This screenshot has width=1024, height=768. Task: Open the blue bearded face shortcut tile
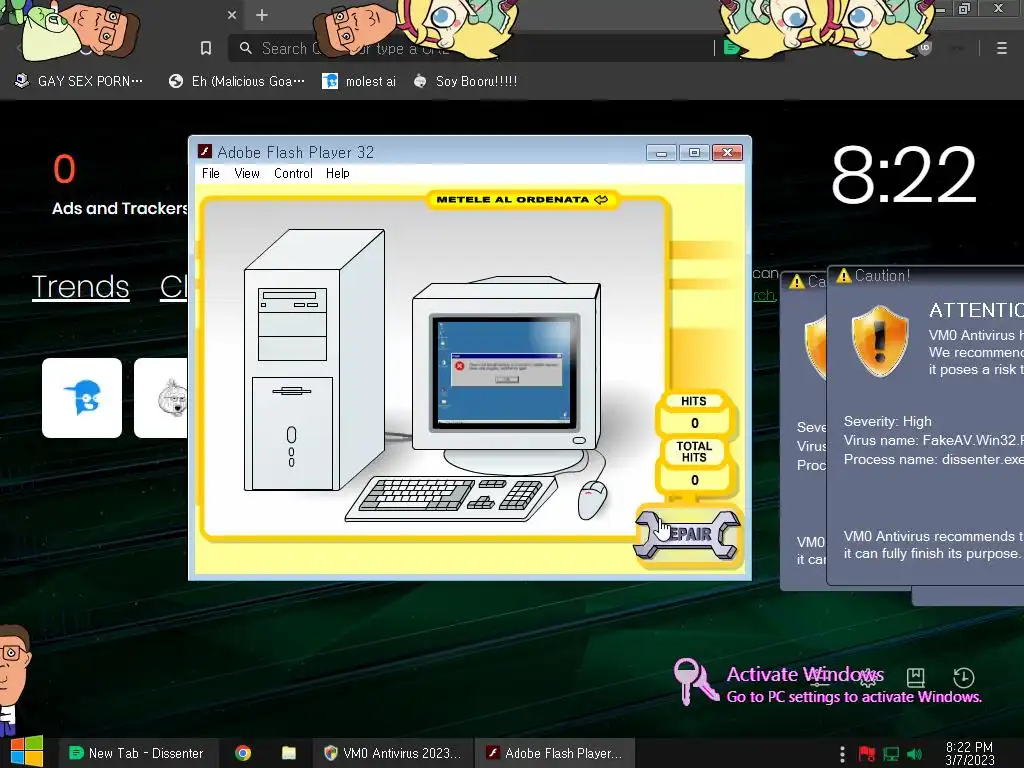tap(82, 398)
